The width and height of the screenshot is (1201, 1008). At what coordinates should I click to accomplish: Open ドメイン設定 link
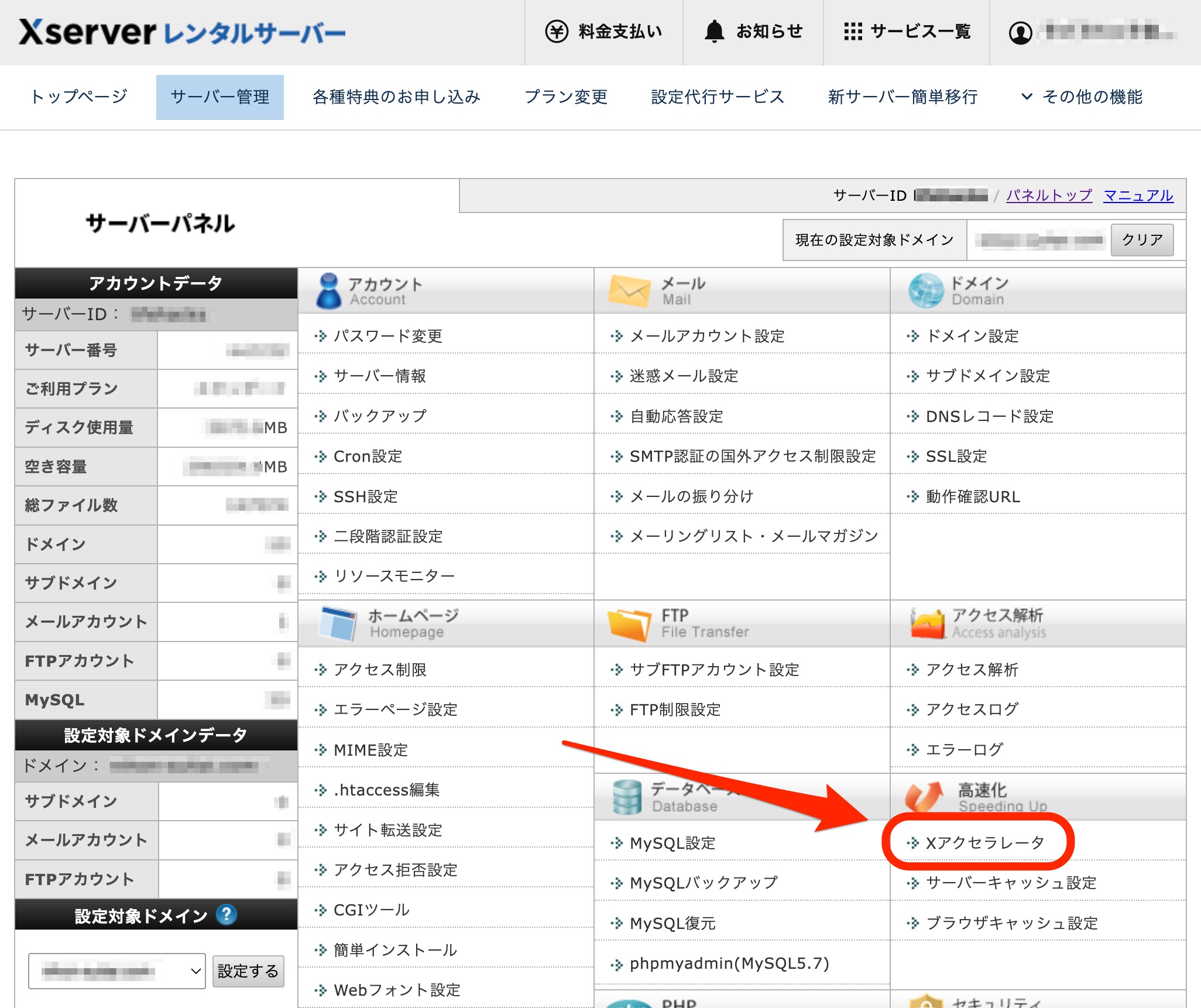972,336
